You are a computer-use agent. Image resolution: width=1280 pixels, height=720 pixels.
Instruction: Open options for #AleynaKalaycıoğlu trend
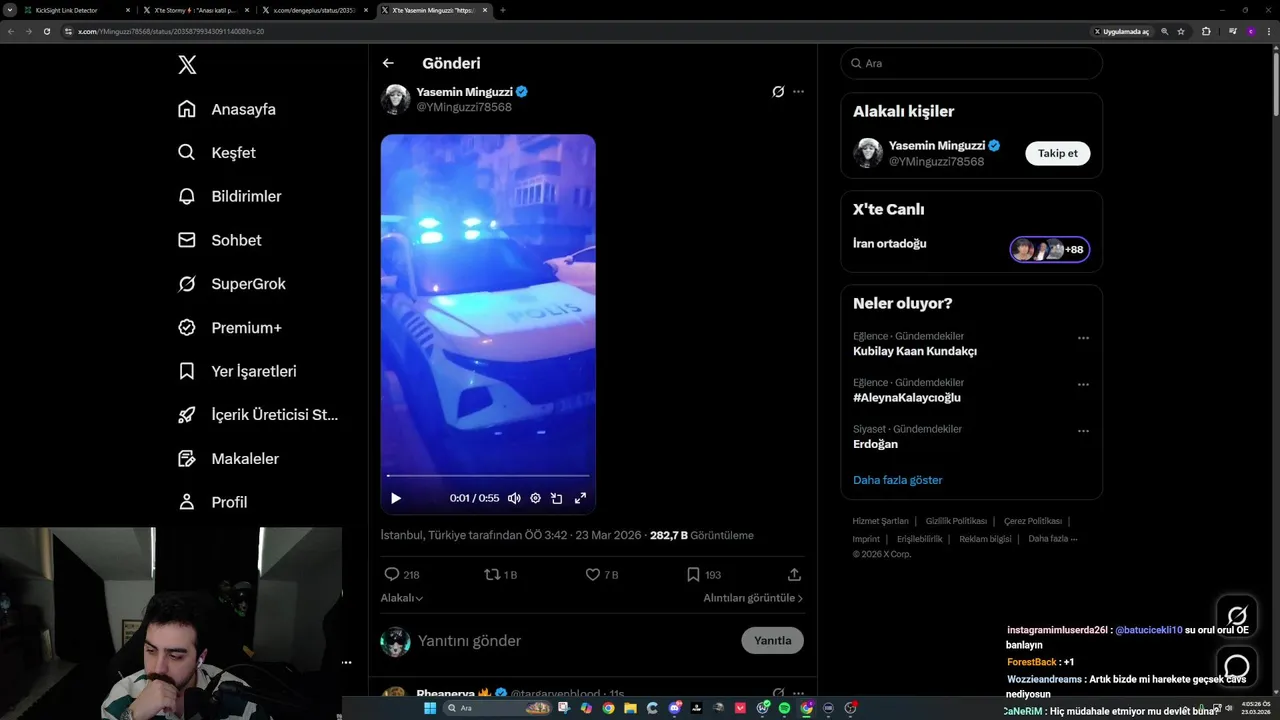pyautogui.click(x=1083, y=385)
